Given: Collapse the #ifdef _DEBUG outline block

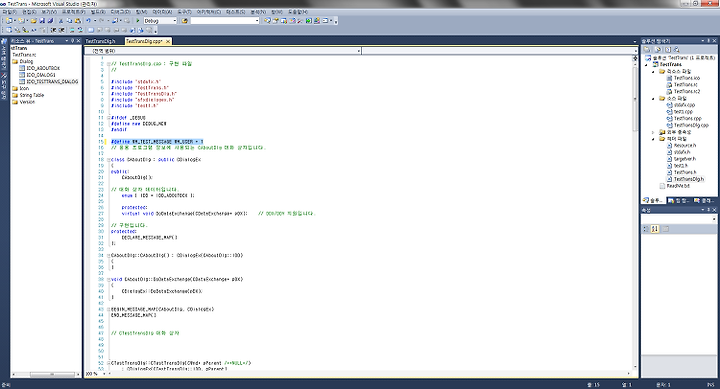Looking at the screenshot, I should point(109,118).
